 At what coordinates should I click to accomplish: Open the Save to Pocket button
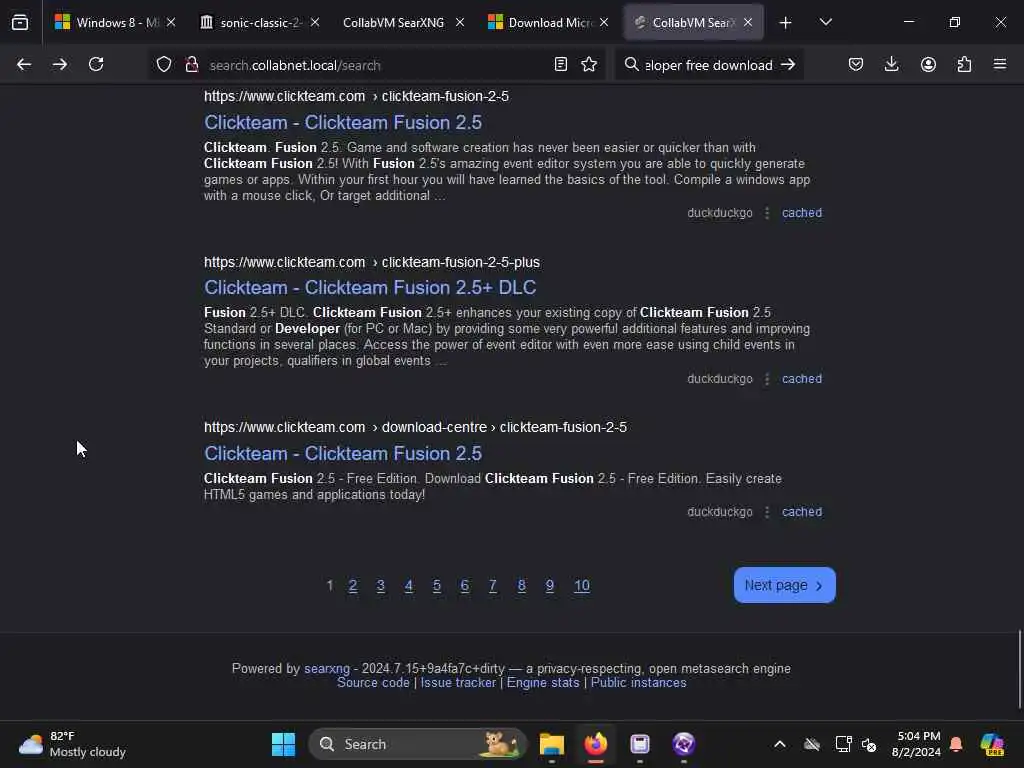[856, 65]
